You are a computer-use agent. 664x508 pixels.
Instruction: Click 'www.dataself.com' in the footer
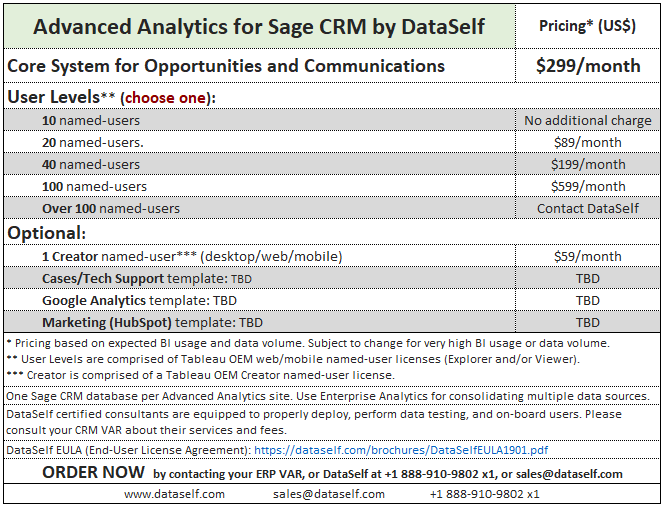174,494
